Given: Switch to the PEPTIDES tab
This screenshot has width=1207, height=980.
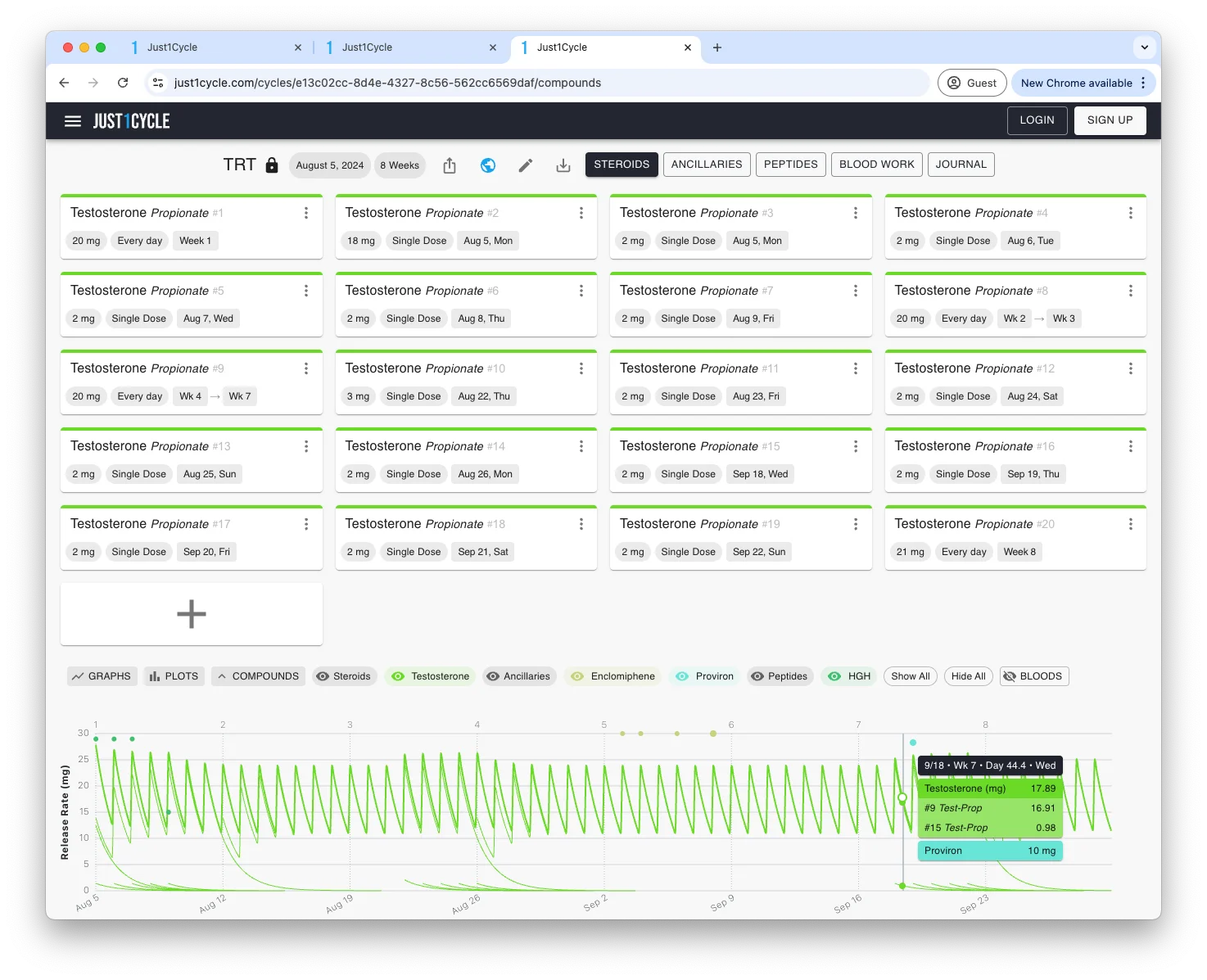Looking at the screenshot, I should [791, 165].
